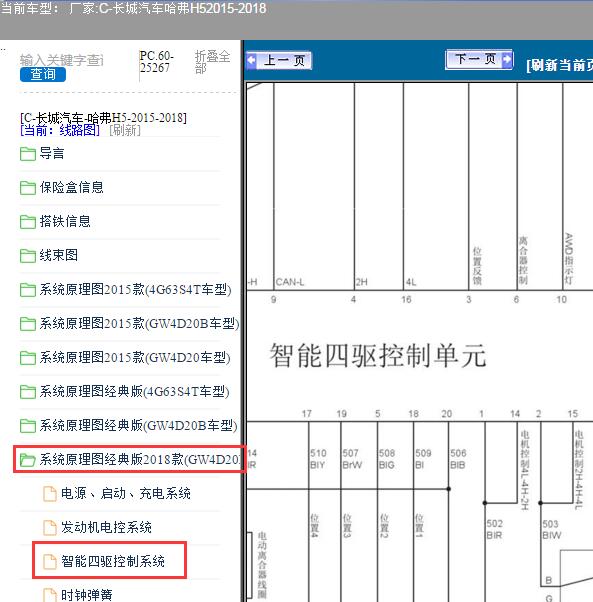Click the folder icon beside 导言
This screenshot has height=602, width=593.
pyautogui.click(x=28, y=154)
